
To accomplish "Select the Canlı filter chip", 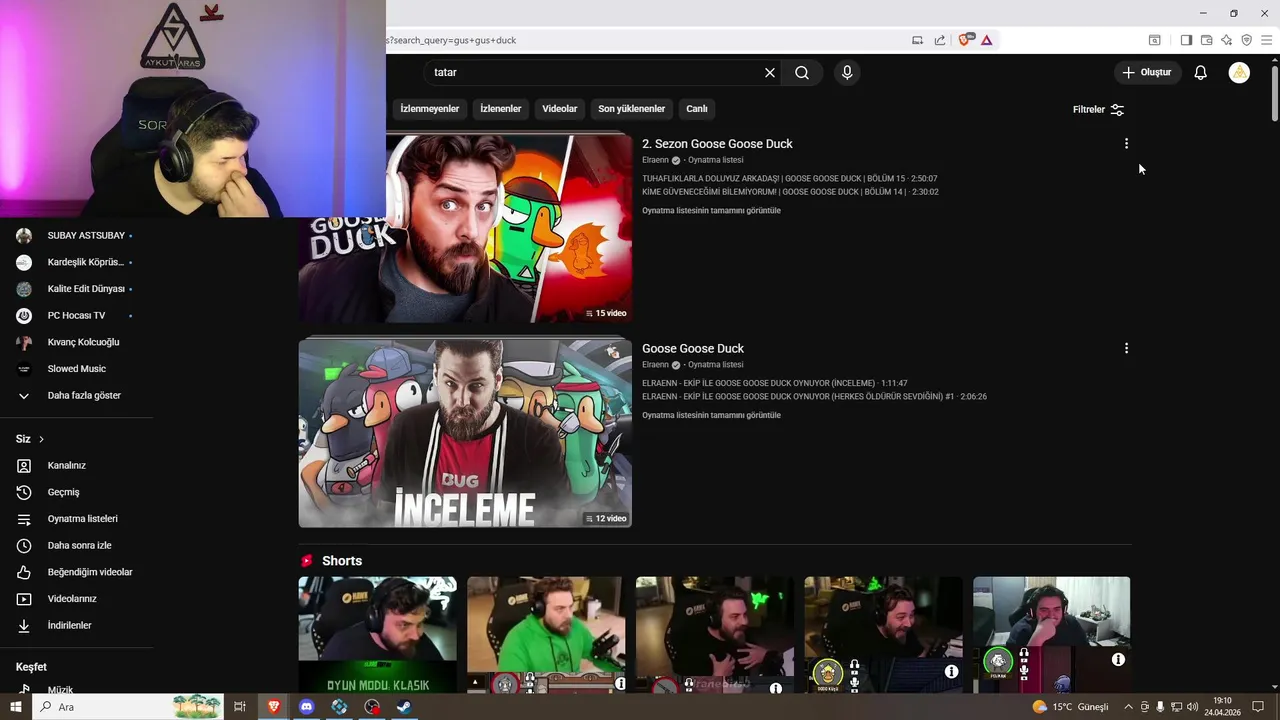I will [697, 109].
